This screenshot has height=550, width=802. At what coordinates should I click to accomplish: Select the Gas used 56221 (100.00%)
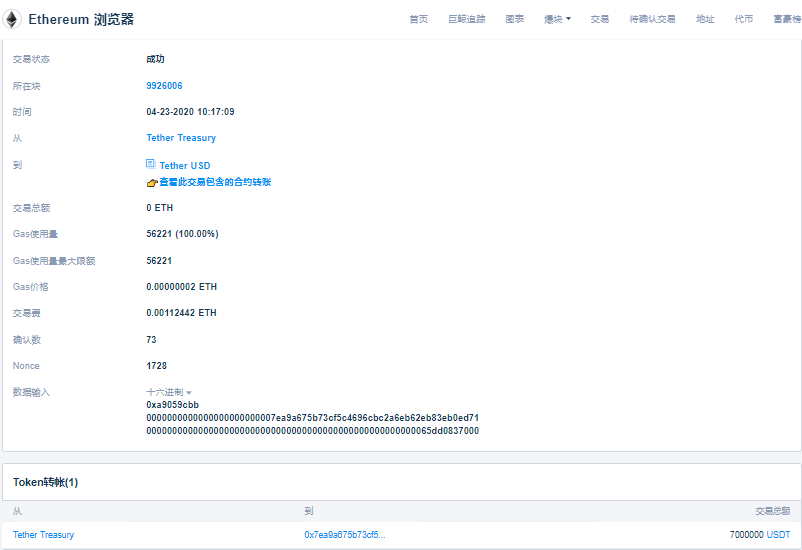pyautogui.click(x=182, y=234)
